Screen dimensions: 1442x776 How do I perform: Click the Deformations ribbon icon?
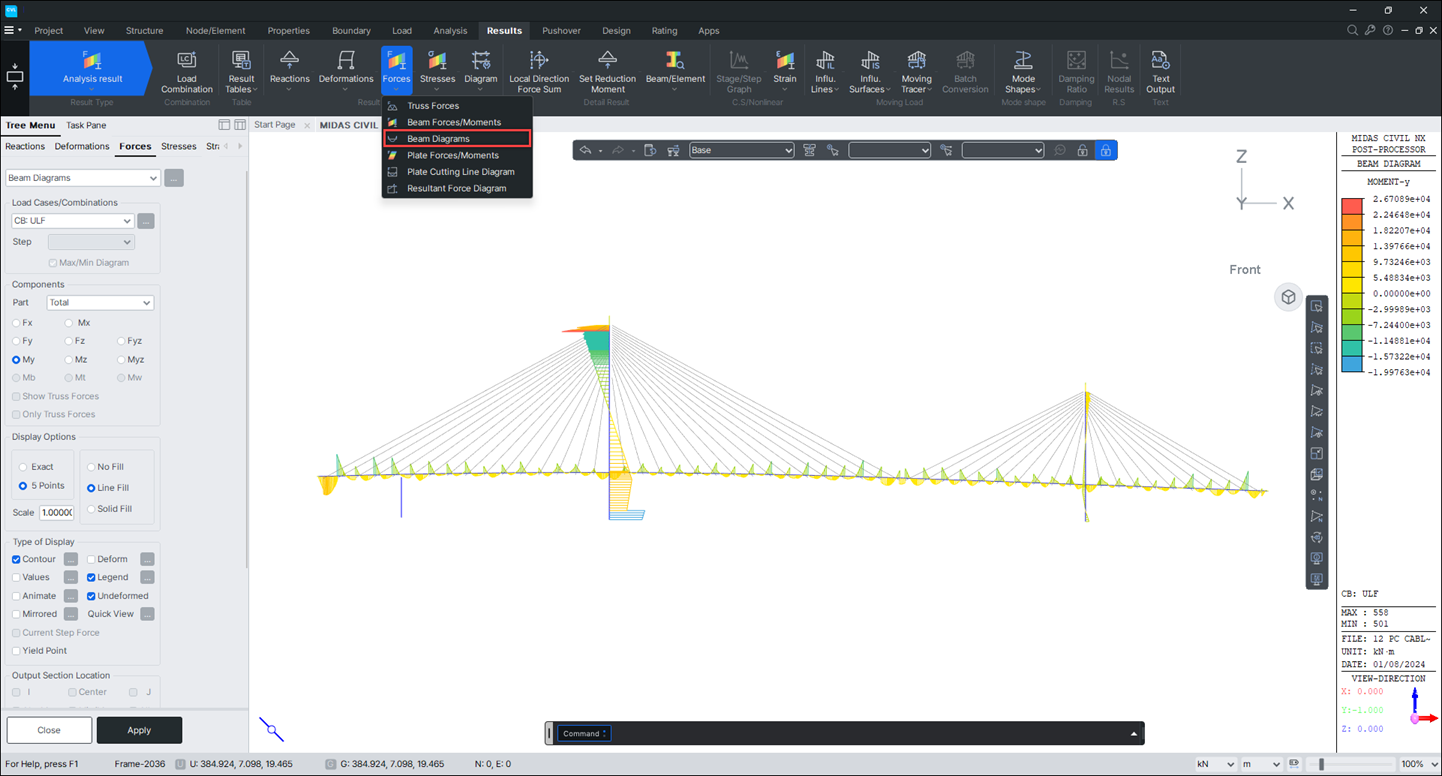346,70
